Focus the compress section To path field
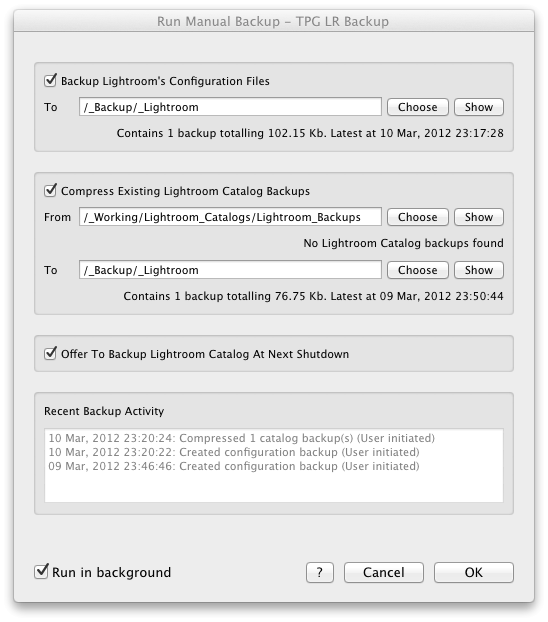548x622 pixels. point(230,270)
